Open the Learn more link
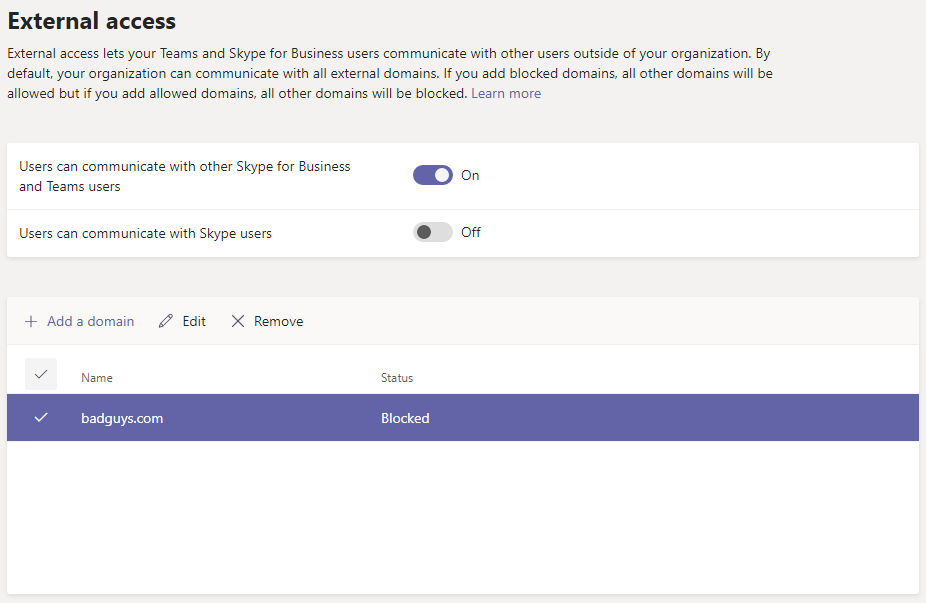Viewport: 926px width, 603px height. point(505,92)
